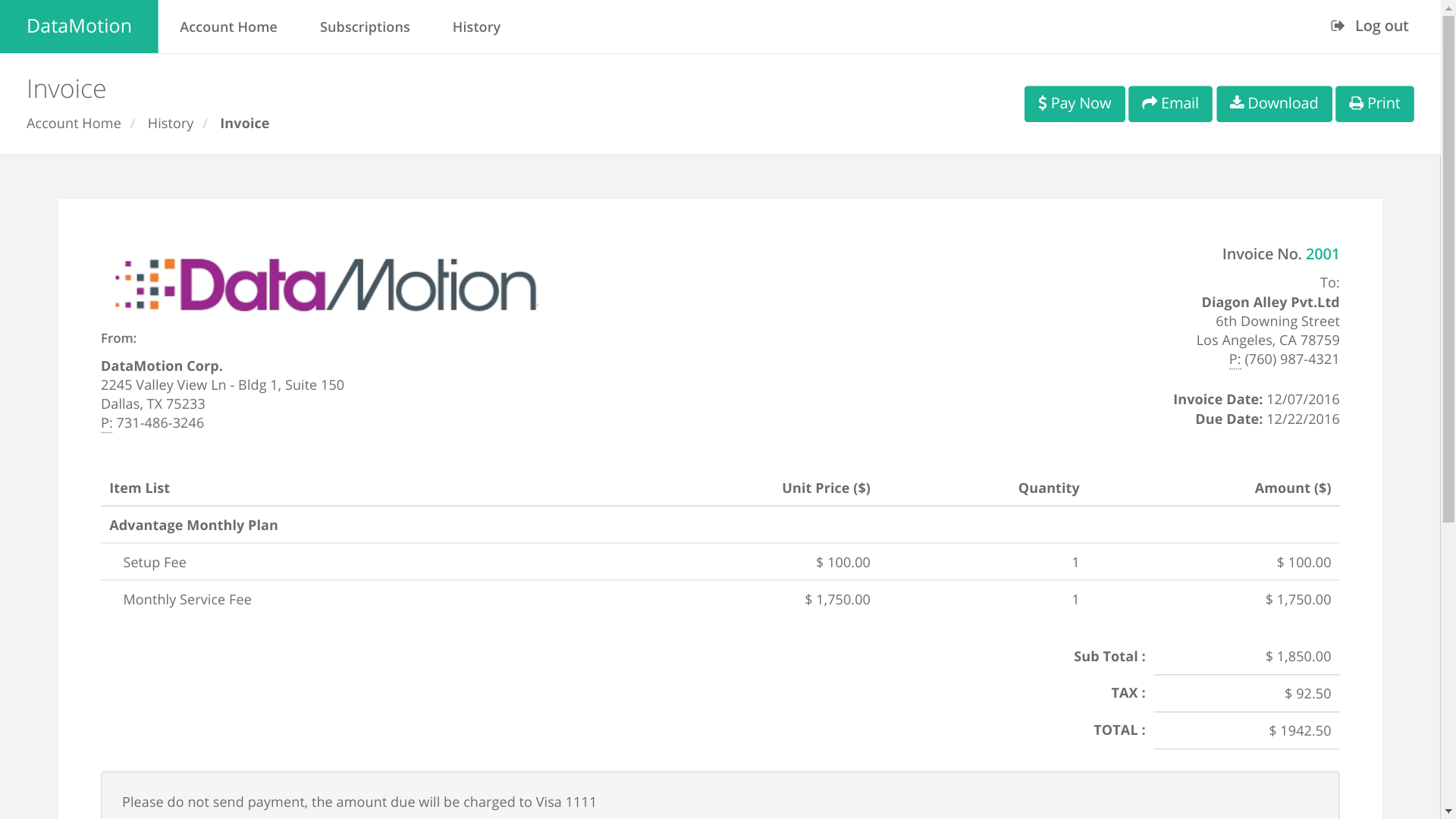Click the Los Angeles, CA 78759 line
This screenshot has height=819, width=1456.
1268,340
